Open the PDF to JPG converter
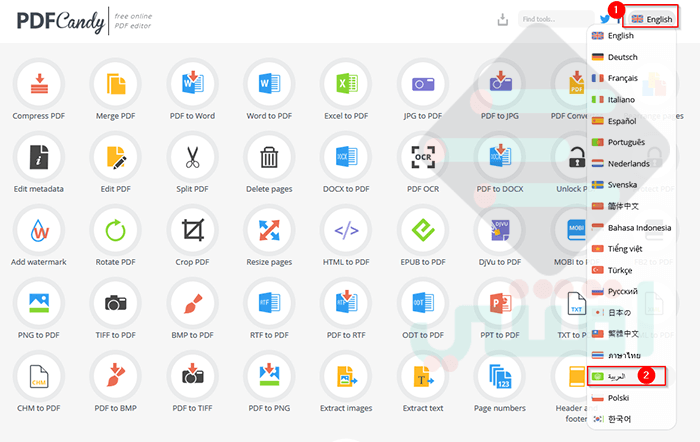The width and height of the screenshot is (700, 442). tap(500, 84)
